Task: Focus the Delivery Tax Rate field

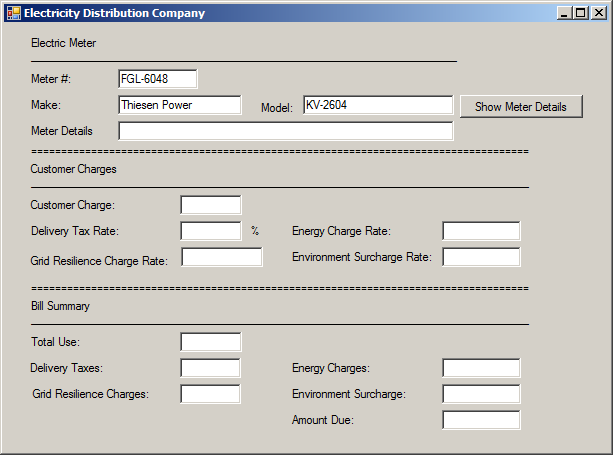Action: coord(211,231)
